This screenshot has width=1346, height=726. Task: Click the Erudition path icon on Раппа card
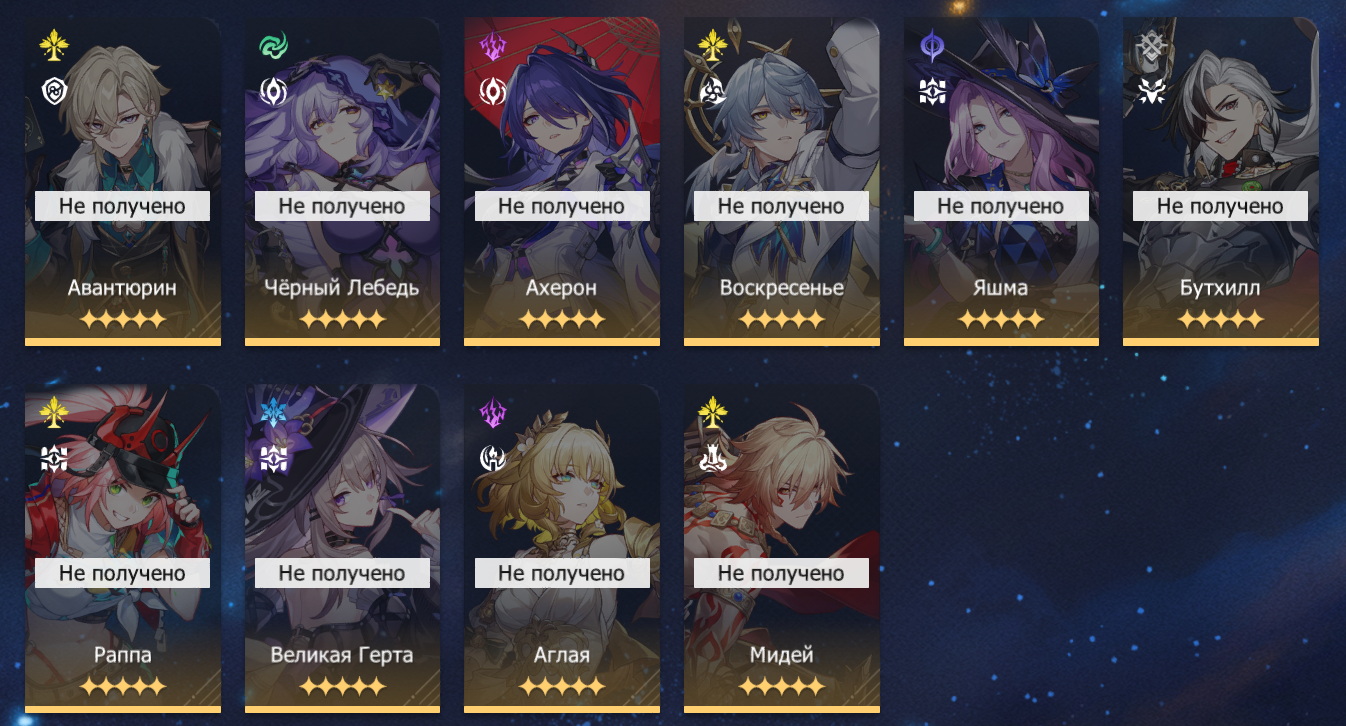[x=53, y=458]
